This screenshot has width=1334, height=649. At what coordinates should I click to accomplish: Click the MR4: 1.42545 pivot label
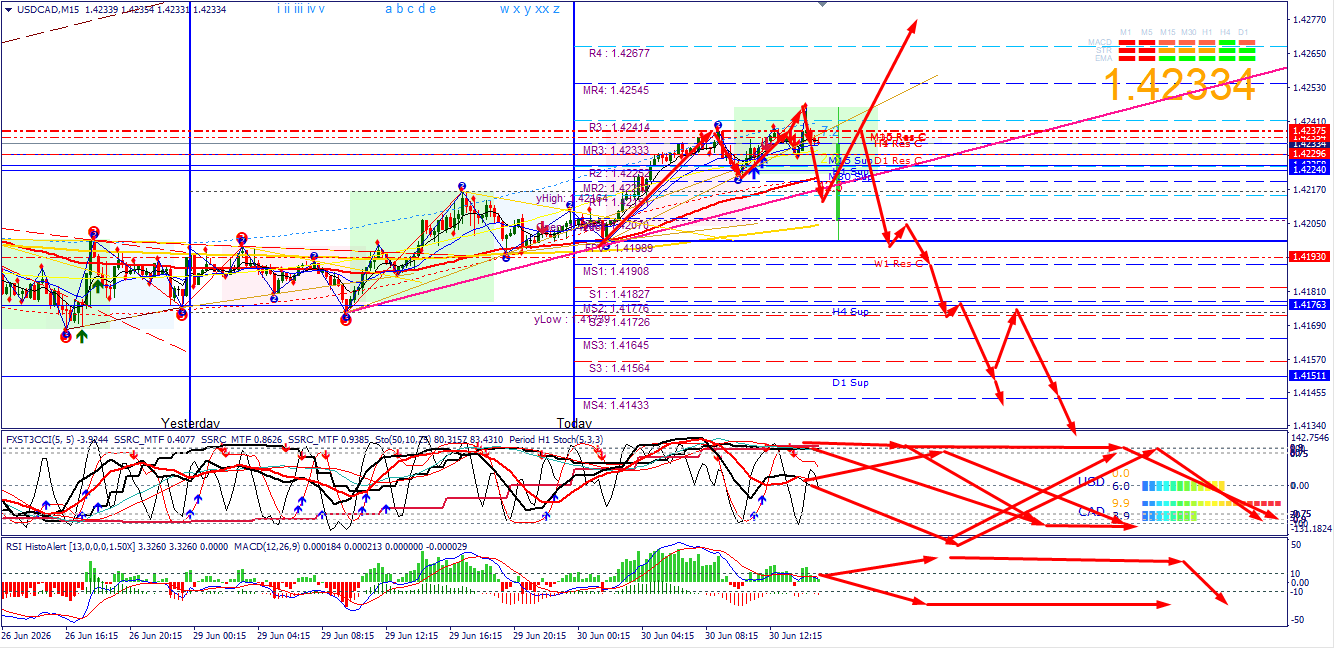(617, 90)
